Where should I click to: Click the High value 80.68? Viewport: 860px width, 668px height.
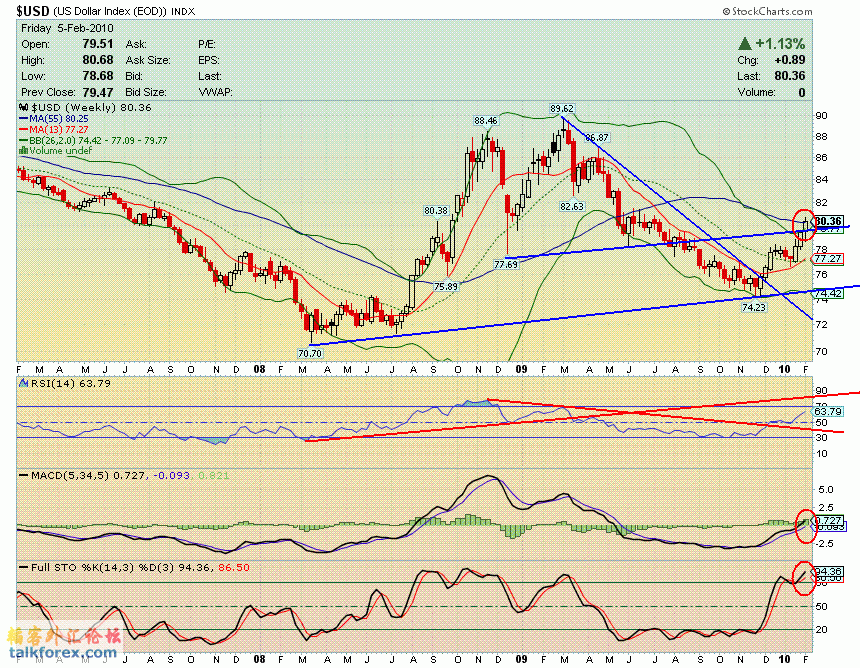pos(98,60)
